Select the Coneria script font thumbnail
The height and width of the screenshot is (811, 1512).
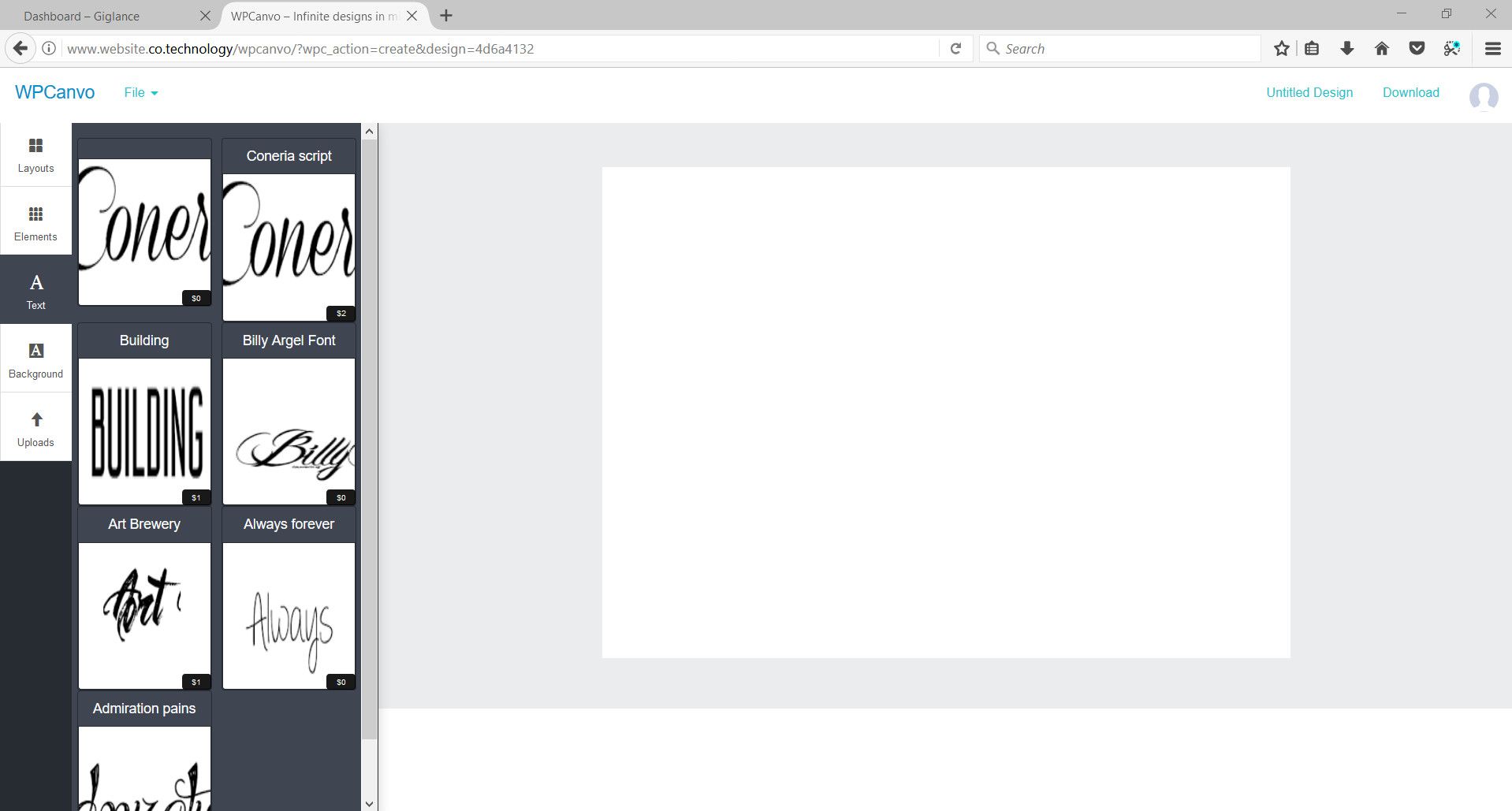coord(289,247)
